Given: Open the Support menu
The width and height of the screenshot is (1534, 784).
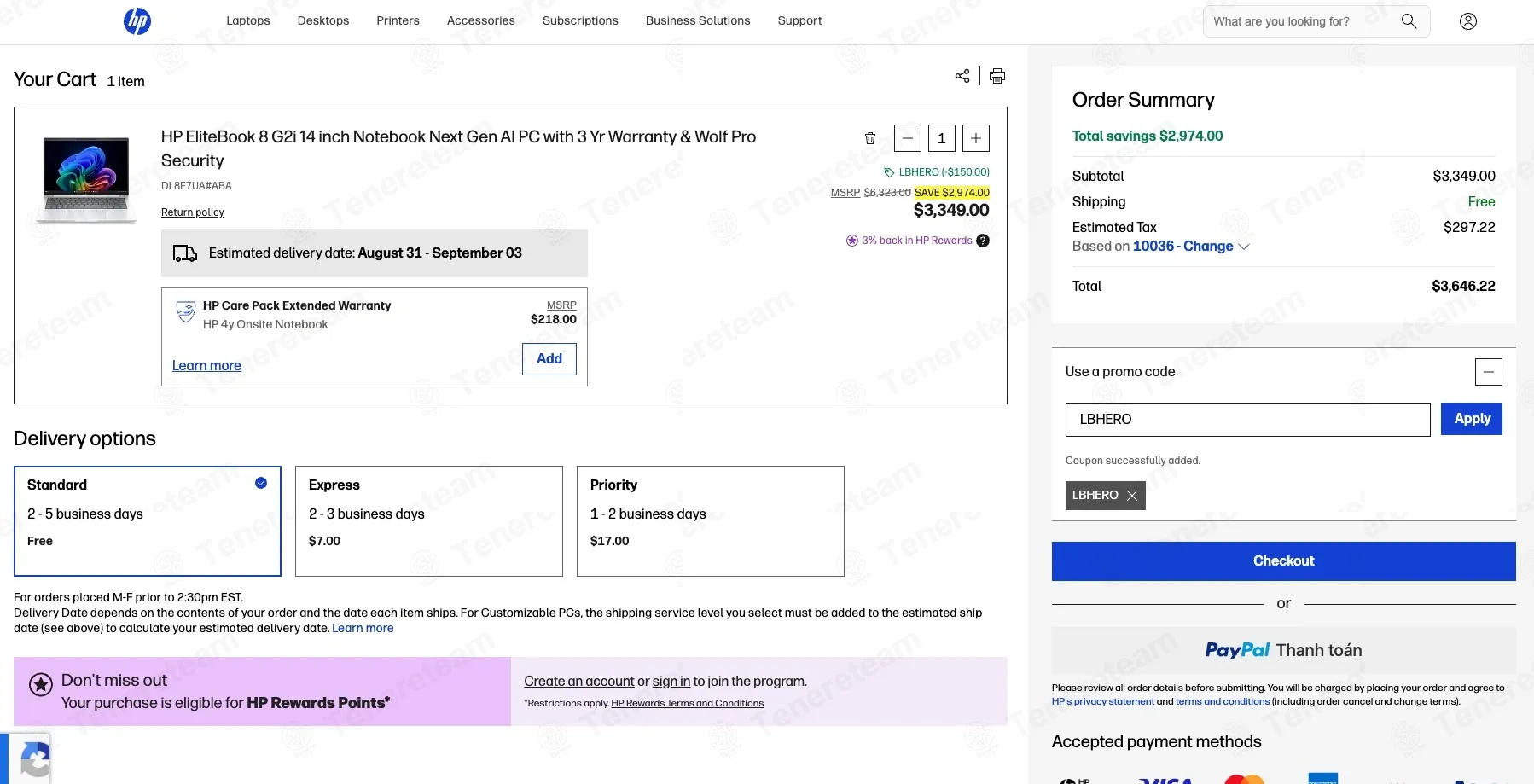Looking at the screenshot, I should [800, 20].
